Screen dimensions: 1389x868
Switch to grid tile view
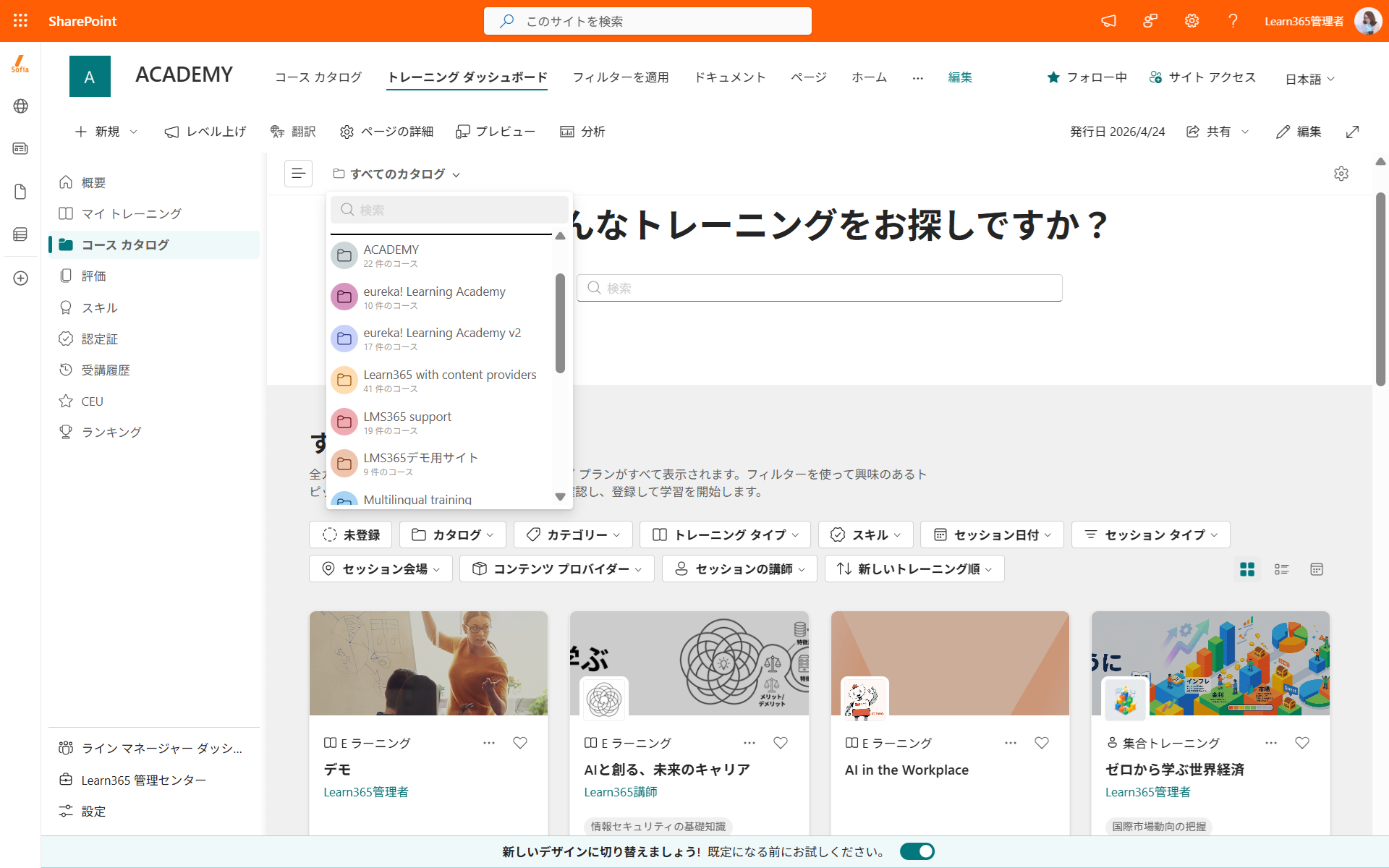(1247, 569)
